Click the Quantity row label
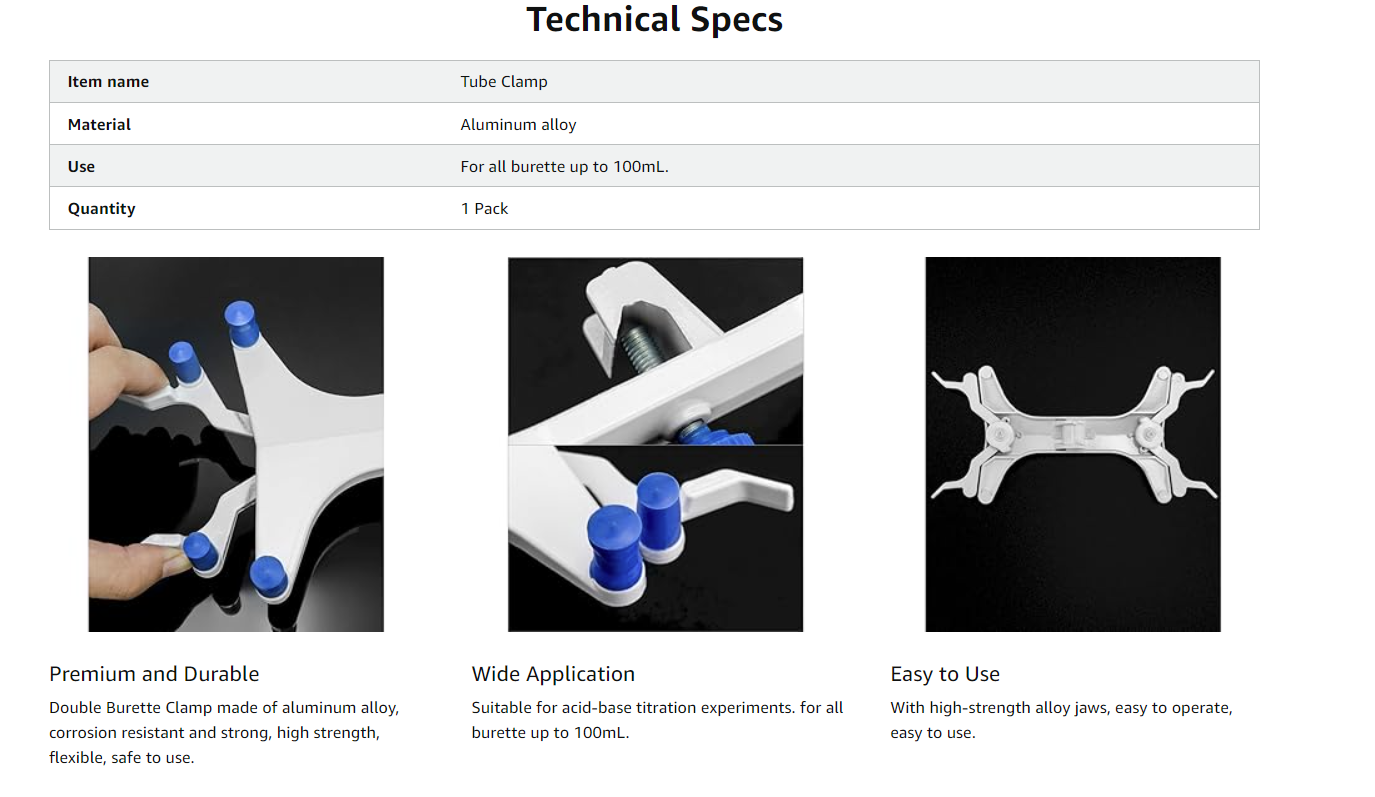Viewport: 1375px width, 797px height. [101, 209]
